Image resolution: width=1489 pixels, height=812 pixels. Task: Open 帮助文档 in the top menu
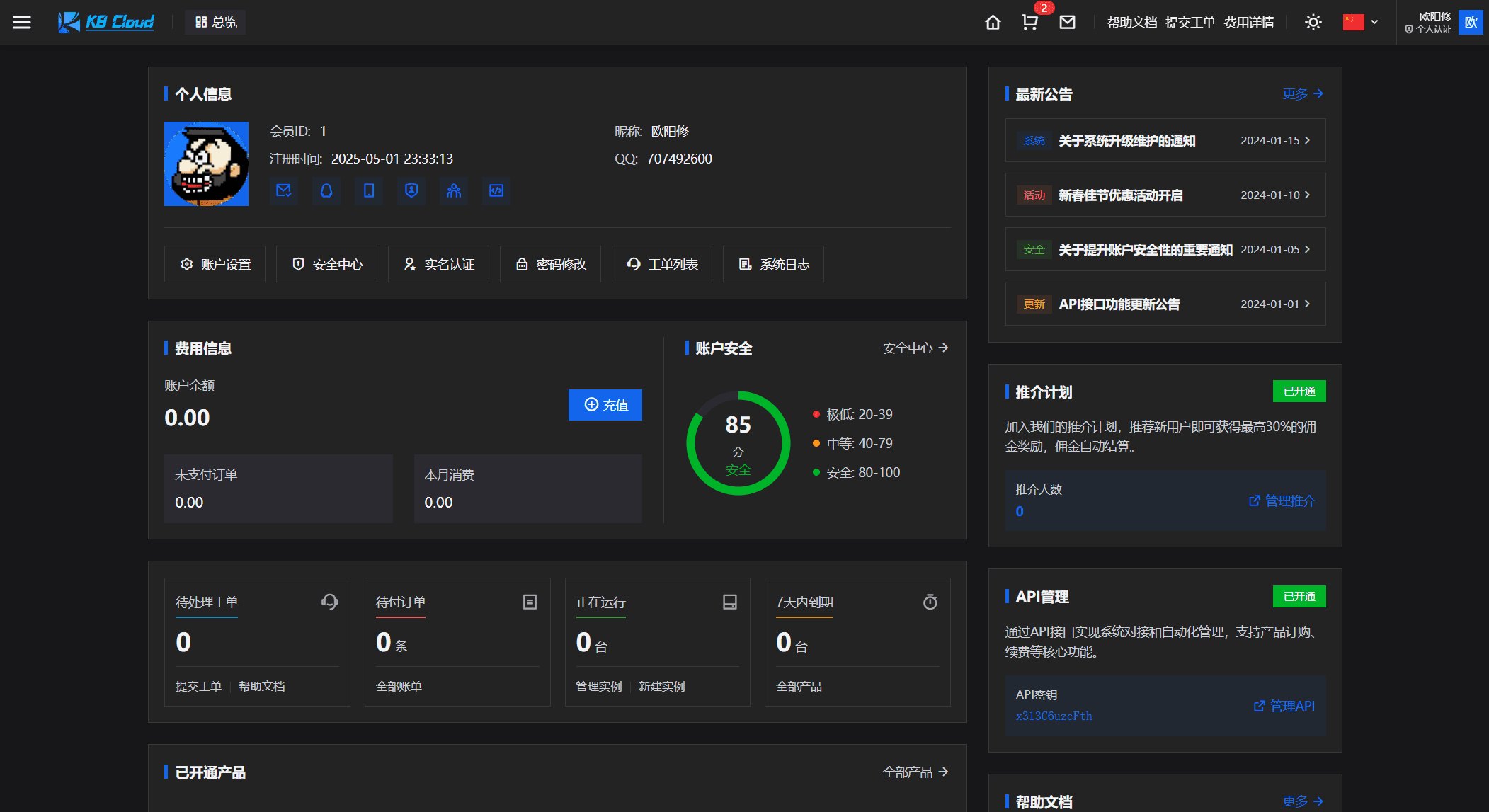[x=1131, y=22]
